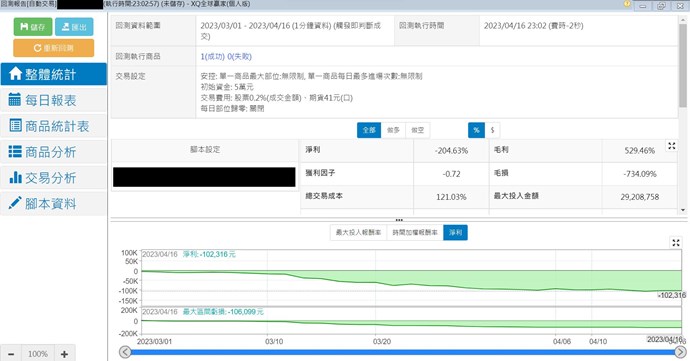Image resolution: width=690 pixels, height=361 pixels.
Task: Click the 最大區間虧損:-106,099元 legend
Action: 223,312
